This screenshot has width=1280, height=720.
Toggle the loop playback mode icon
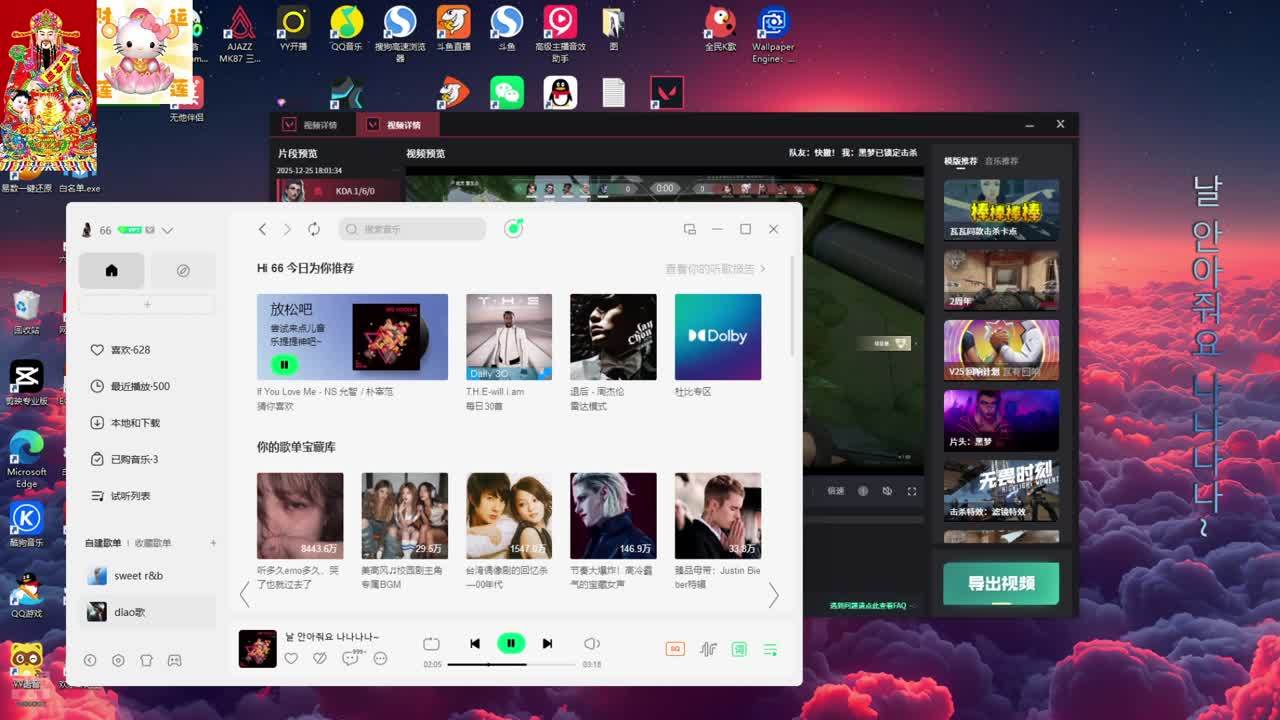(x=431, y=644)
